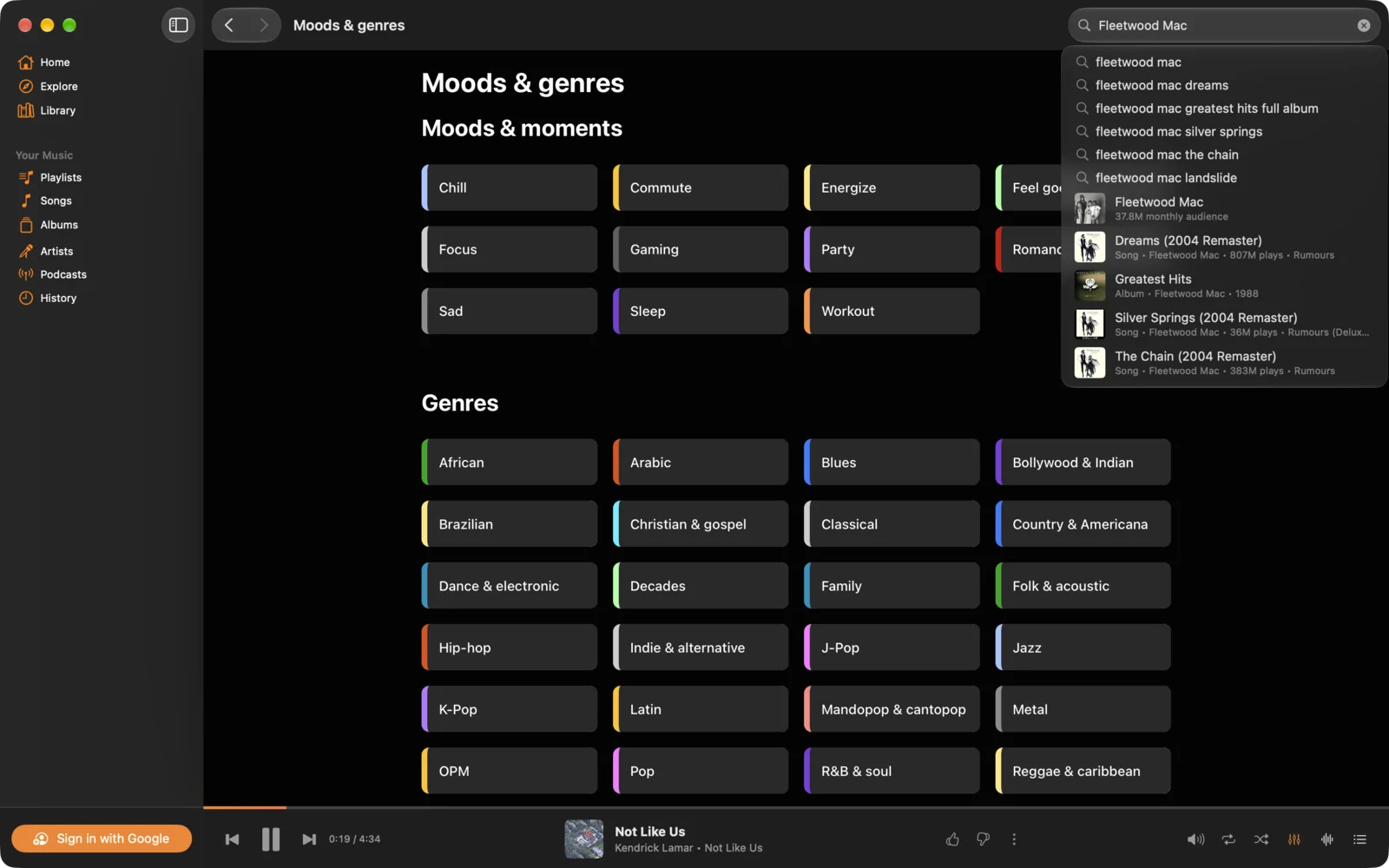1389x868 pixels.
Task: Open the Jazz genre
Action: tap(1083, 648)
